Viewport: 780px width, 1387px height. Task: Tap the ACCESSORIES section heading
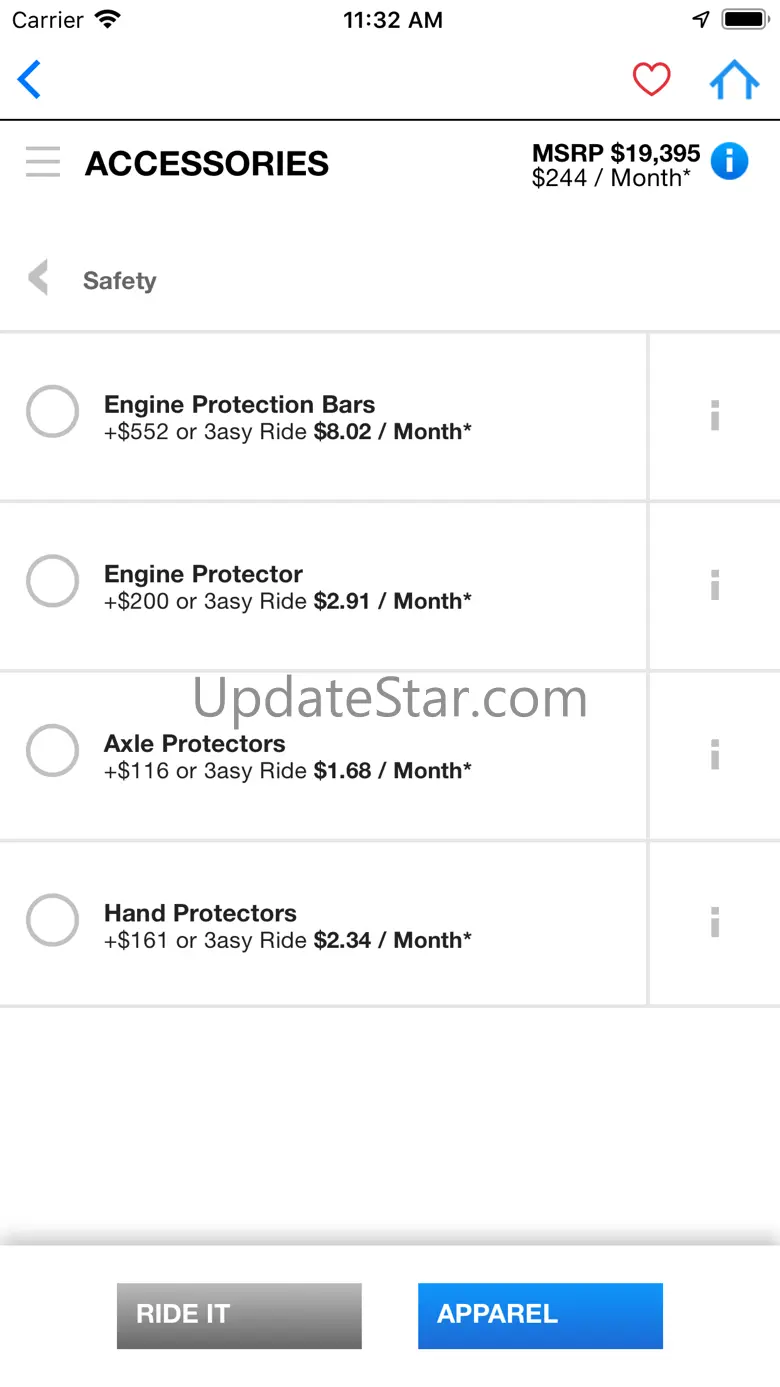[x=207, y=164]
